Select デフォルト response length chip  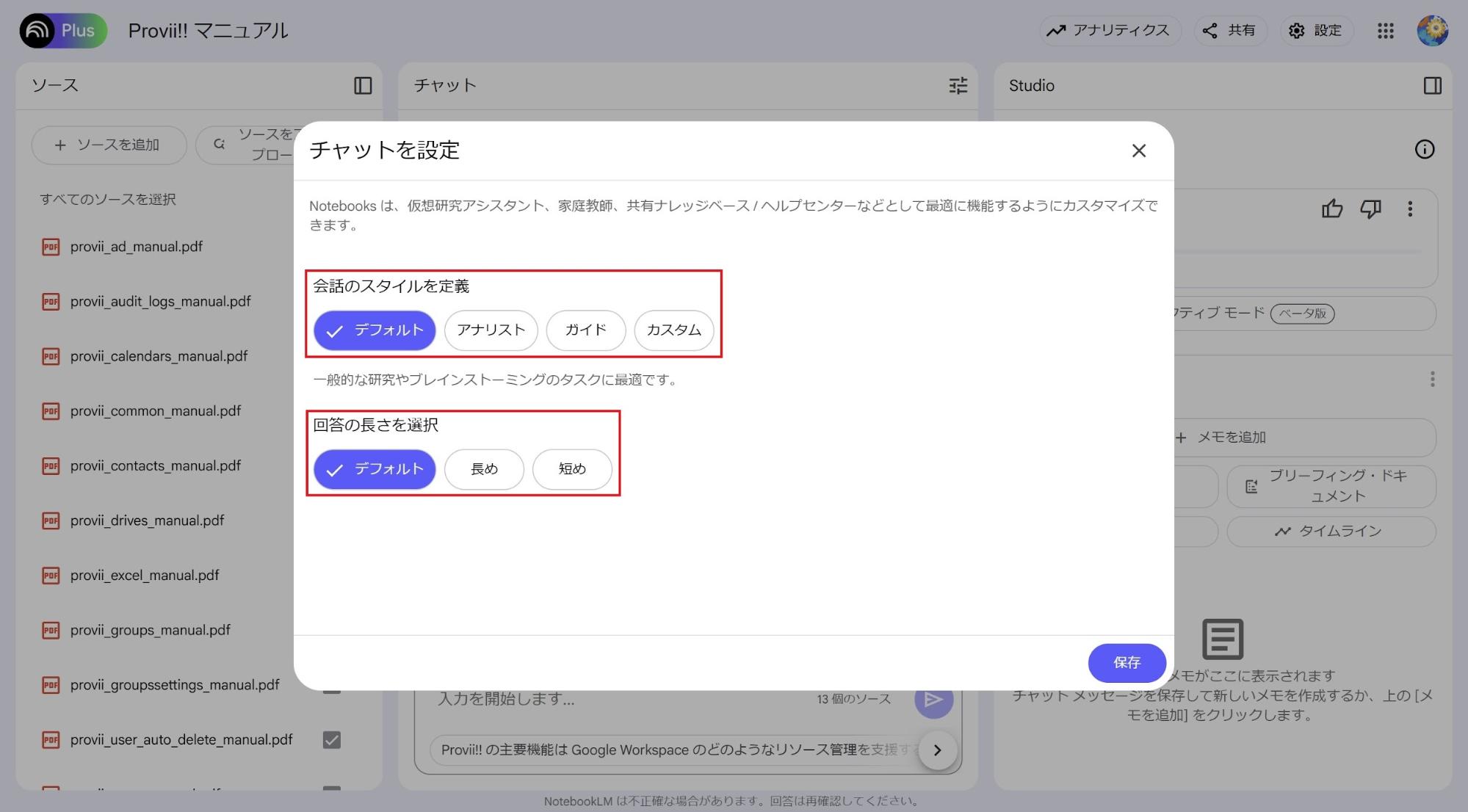click(x=375, y=469)
